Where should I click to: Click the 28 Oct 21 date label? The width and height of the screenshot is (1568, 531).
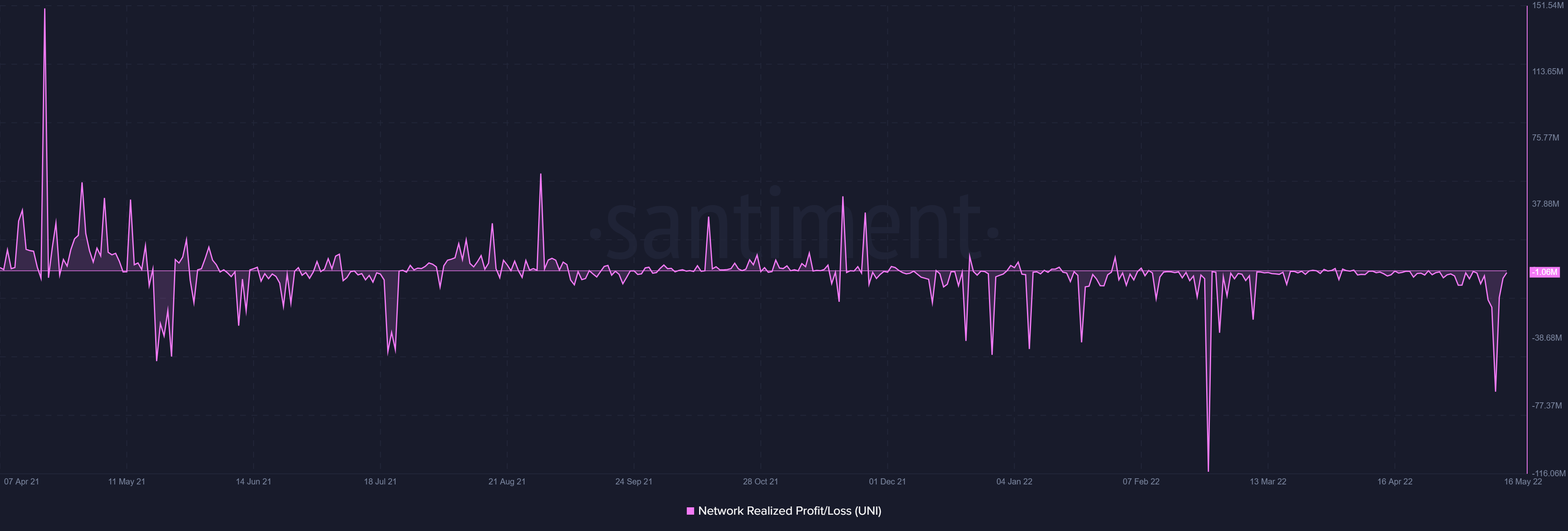[760, 482]
